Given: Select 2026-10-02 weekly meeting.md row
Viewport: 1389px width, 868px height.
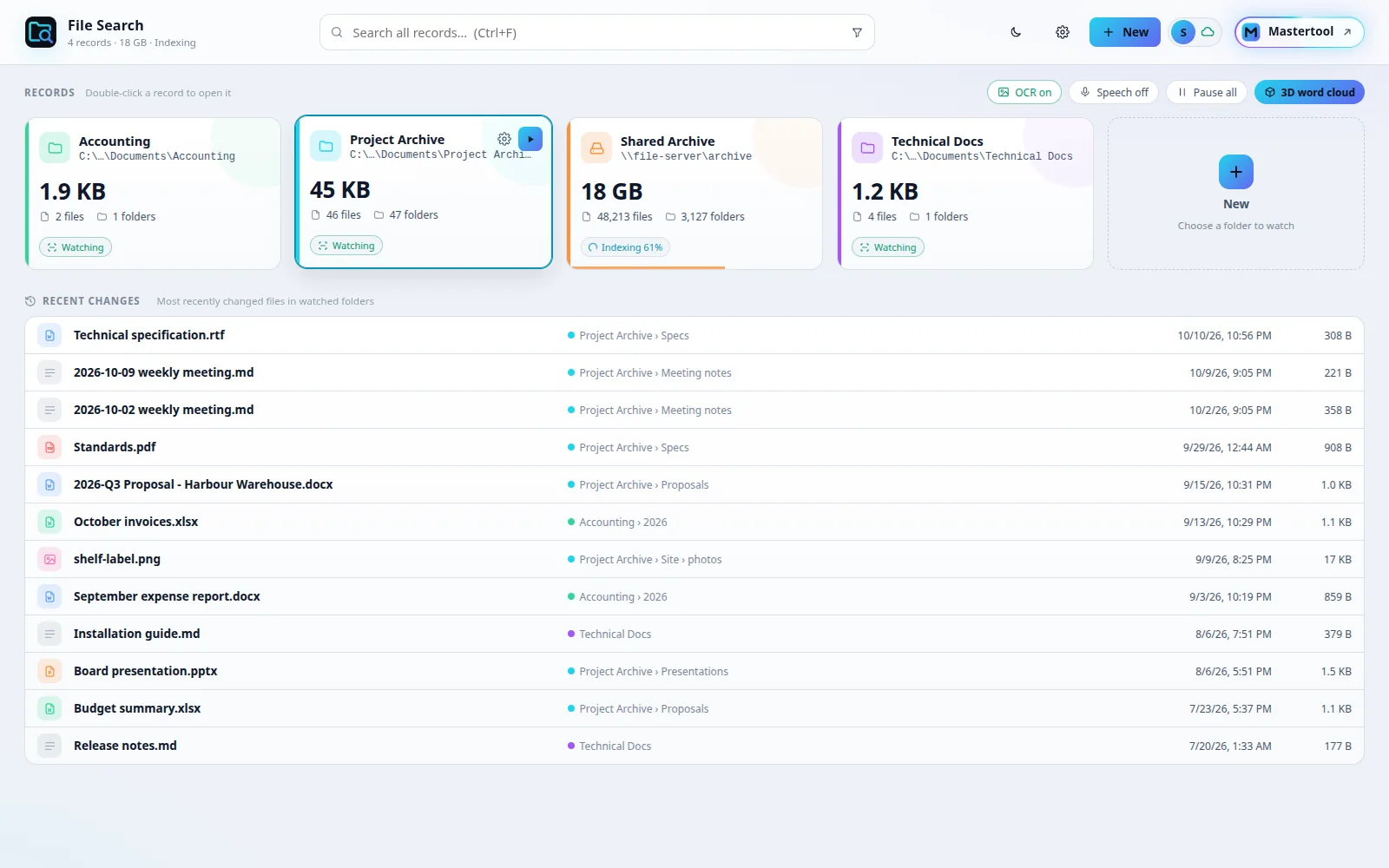Looking at the screenshot, I should pos(694,410).
